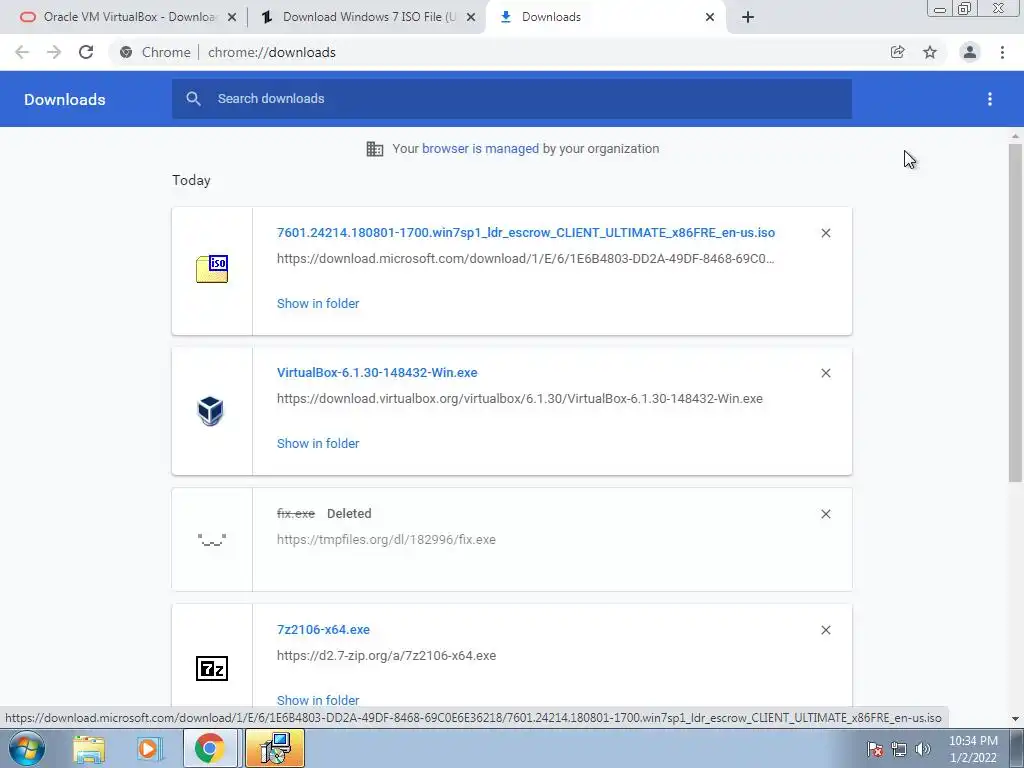Screen dimensions: 1024x768
Task: Open VirtualBox-6.1.30-148432-Win.exe file link
Action: 377,372
